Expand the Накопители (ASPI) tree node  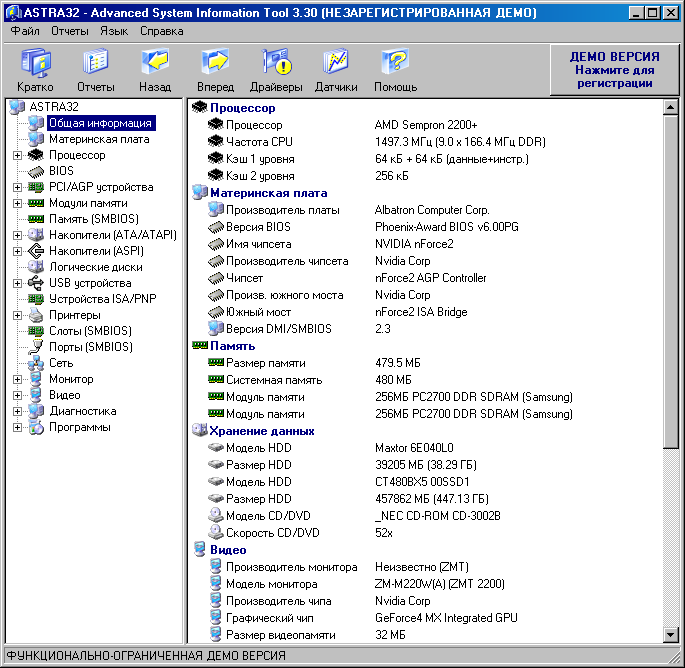[17, 252]
